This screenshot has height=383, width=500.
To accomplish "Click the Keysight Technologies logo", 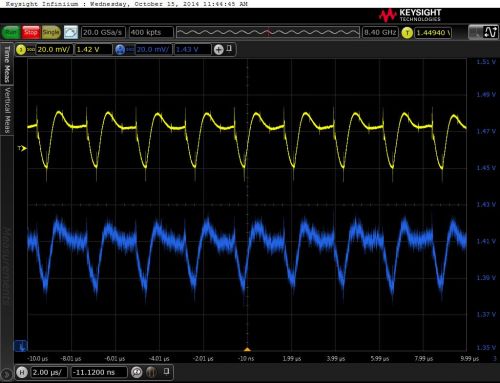I will 410,15.
